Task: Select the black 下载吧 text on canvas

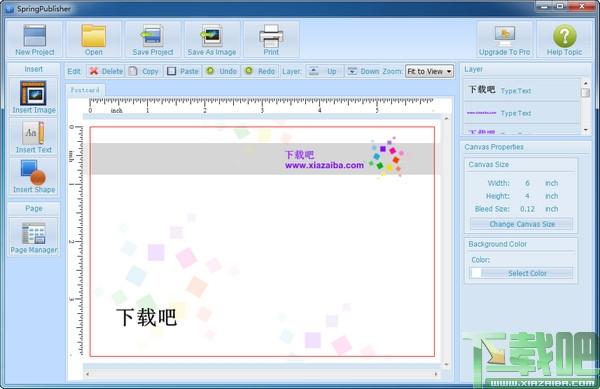Action: (x=146, y=317)
